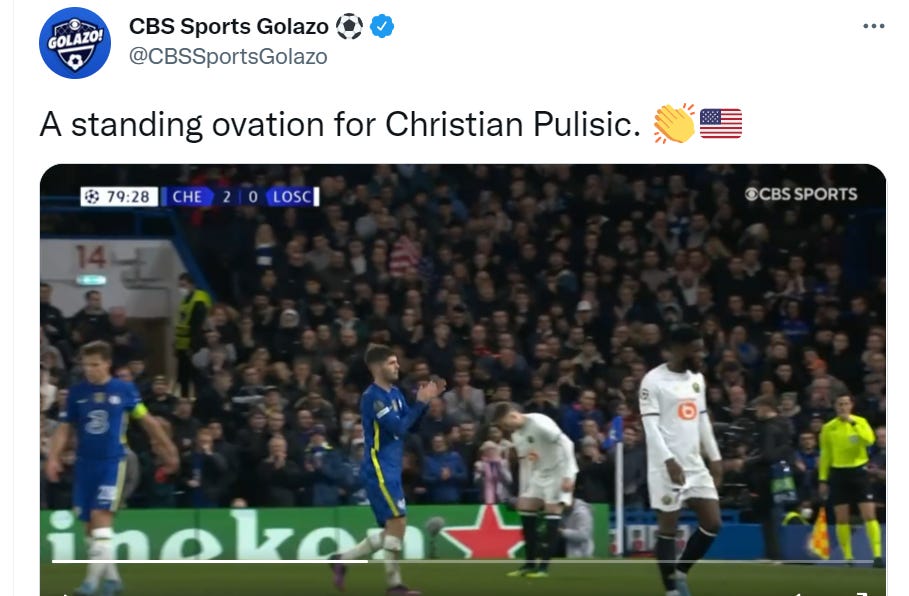Viewport: 909px width, 596px height.
Task: Click the Champions League scoreboard logo
Action: tap(92, 197)
